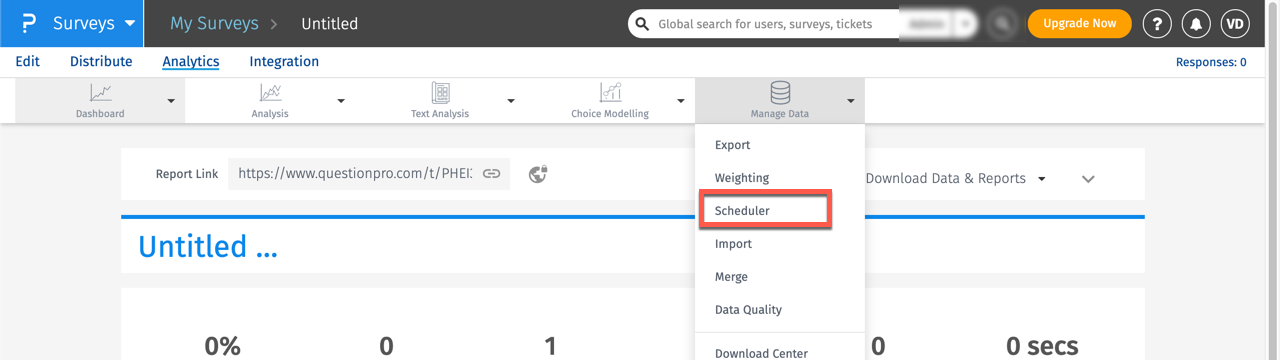Screen dimensions: 1280x360
Task: Expand the Dashboard dropdown arrow
Action: coord(171,101)
